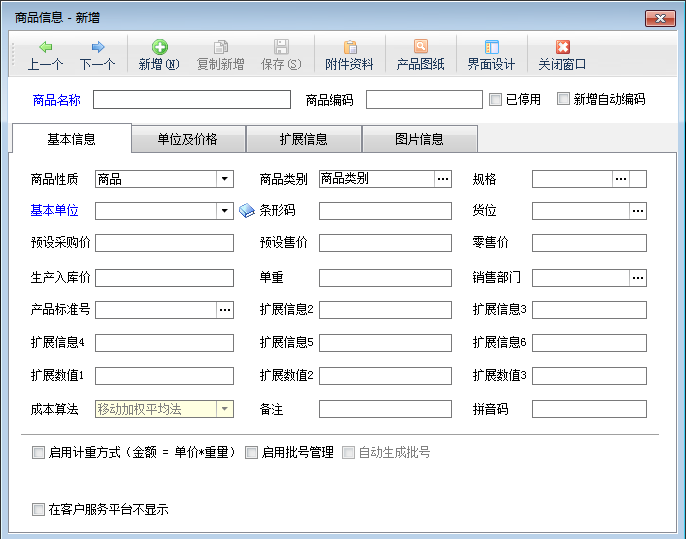Screen dimensions: 686x539
Task: Click the 货位 ellipsis browse button
Action: [x=637, y=211]
